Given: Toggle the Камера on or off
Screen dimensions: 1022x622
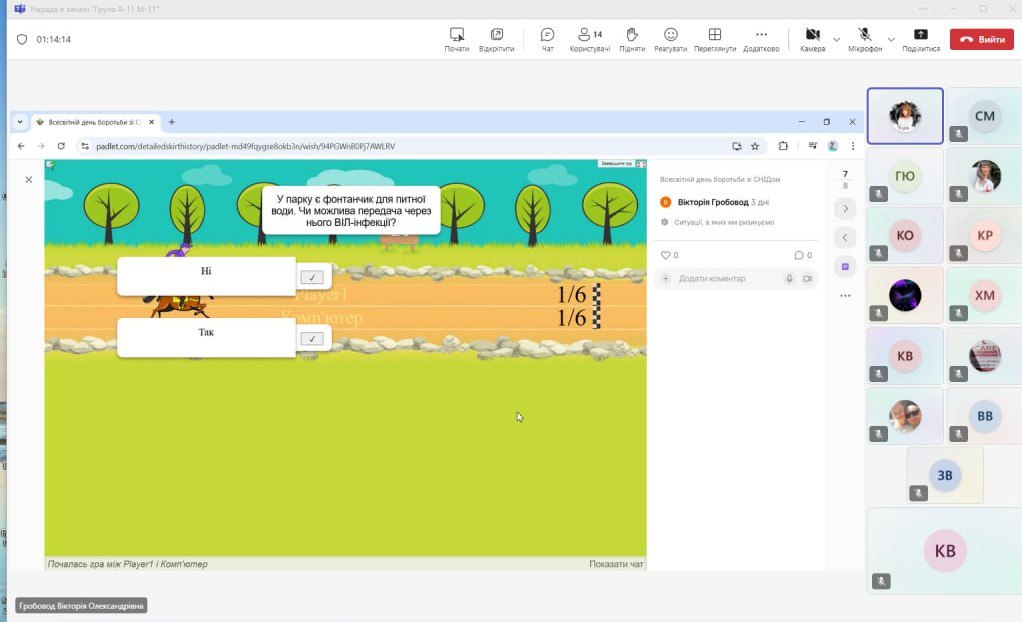Looking at the screenshot, I should coord(812,39).
